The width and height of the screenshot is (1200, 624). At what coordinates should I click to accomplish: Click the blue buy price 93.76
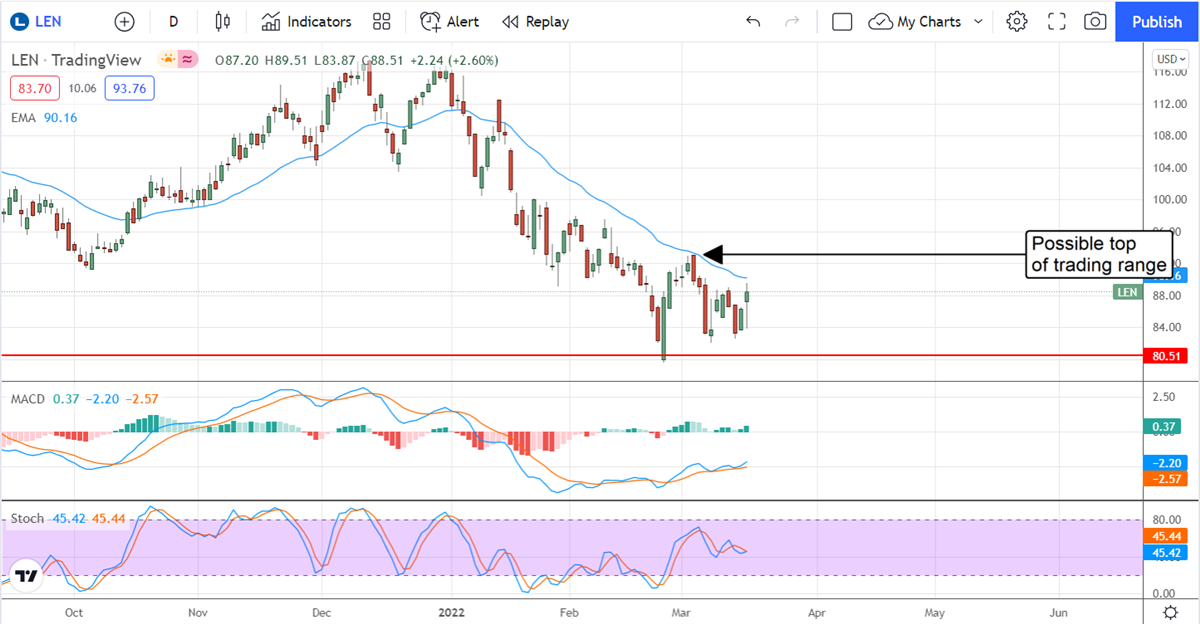pyautogui.click(x=129, y=88)
